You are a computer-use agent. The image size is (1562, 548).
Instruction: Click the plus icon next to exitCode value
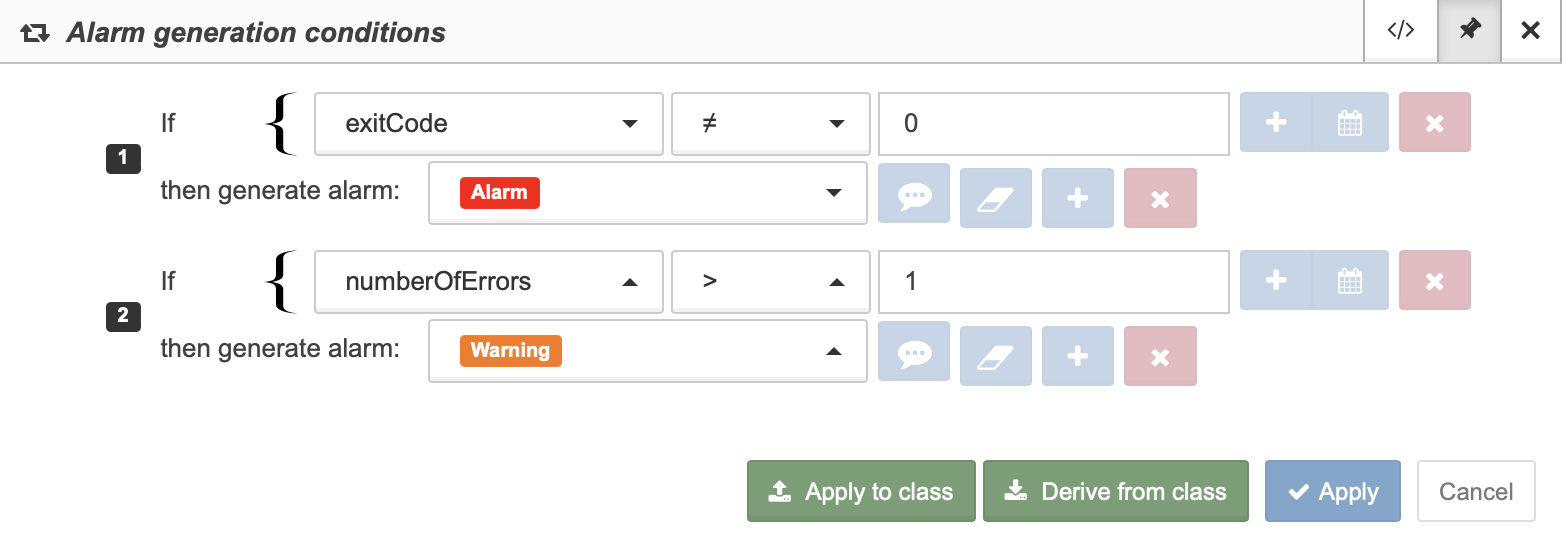1276,123
